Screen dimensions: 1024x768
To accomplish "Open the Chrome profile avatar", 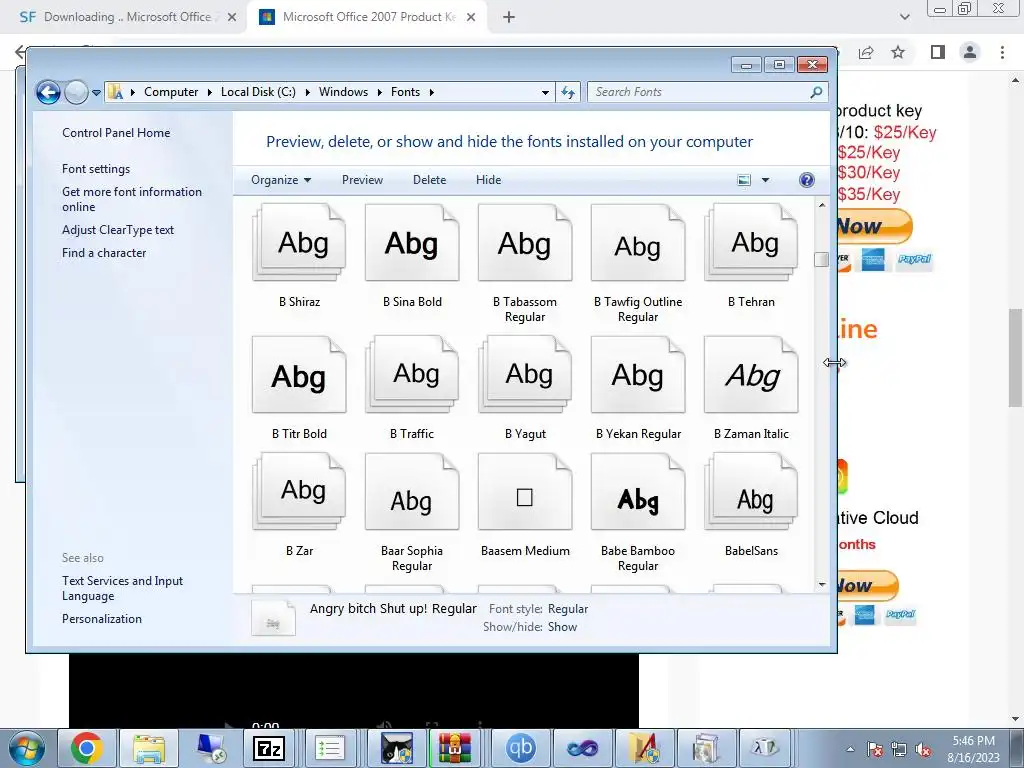I will coord(970,52).
